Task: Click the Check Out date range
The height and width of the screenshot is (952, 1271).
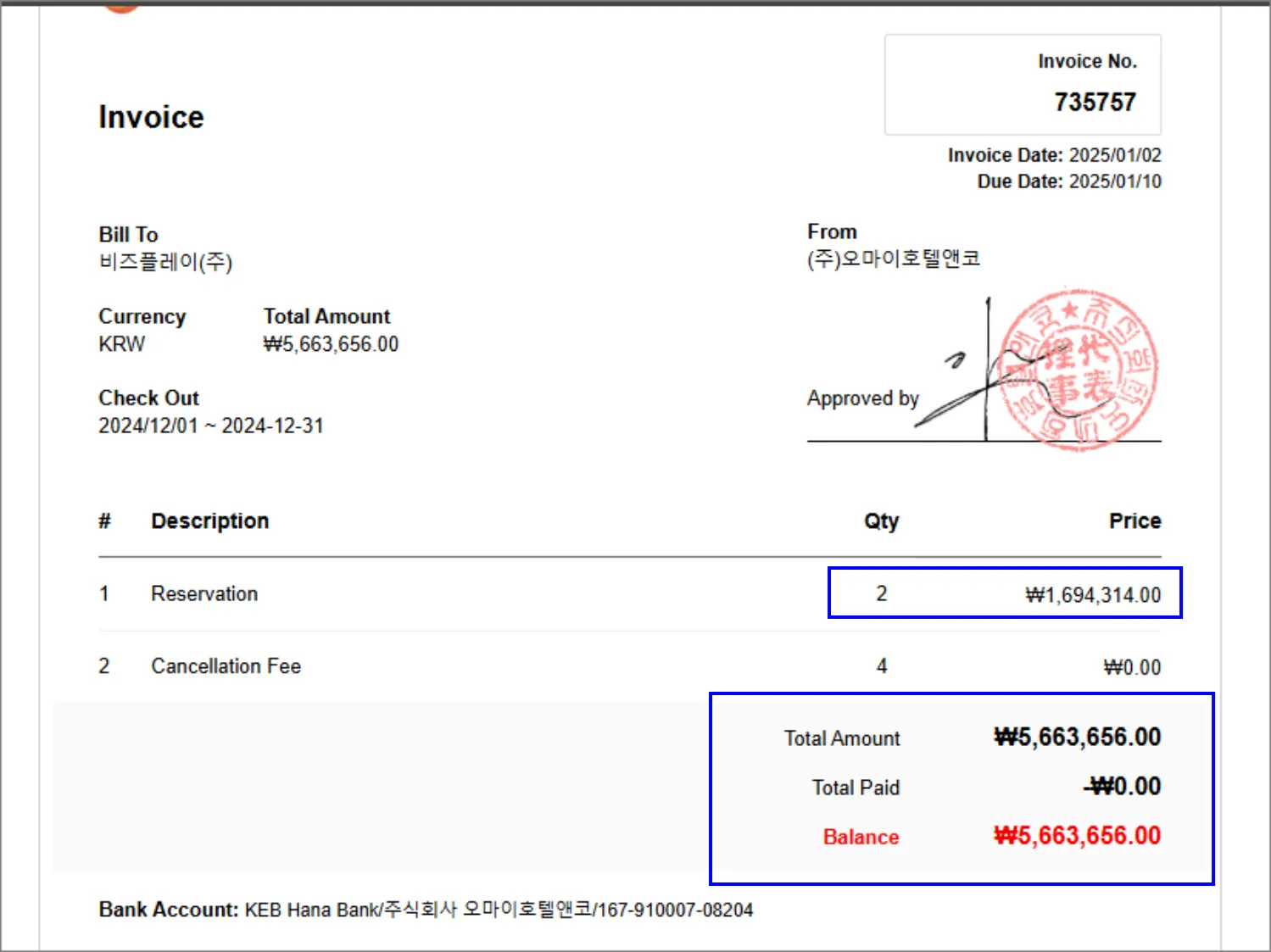Action: pos(210,426)
